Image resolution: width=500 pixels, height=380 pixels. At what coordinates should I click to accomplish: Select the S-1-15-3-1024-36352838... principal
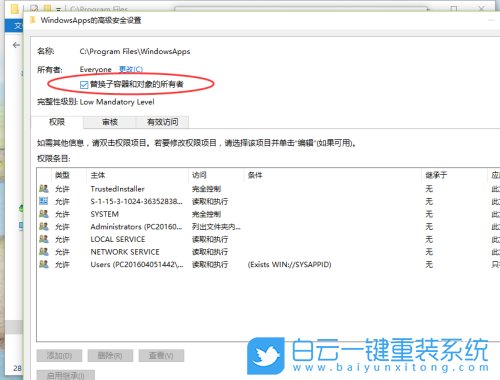(136, 201)
